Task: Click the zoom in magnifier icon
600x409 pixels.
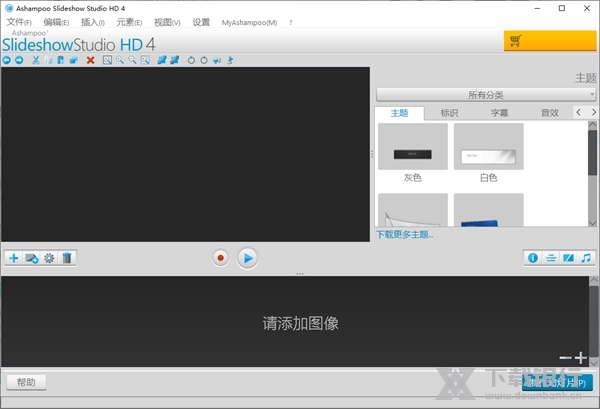Action: (x=120, y=60)
